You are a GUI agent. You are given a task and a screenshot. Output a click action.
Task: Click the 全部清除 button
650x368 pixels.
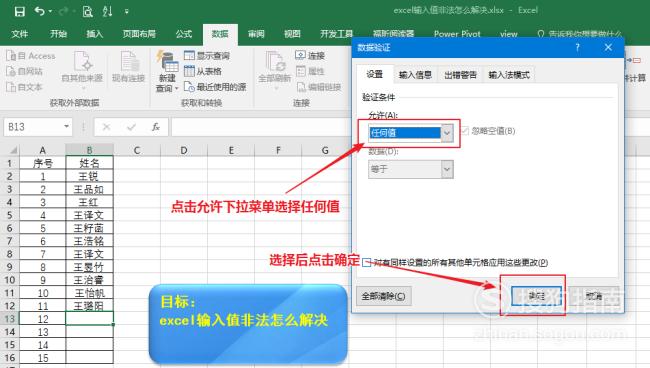point(383,296)
